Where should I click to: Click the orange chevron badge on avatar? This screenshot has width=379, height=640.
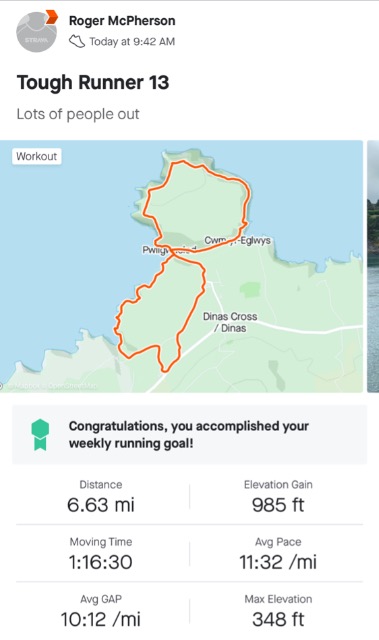(x=51, y=18)
